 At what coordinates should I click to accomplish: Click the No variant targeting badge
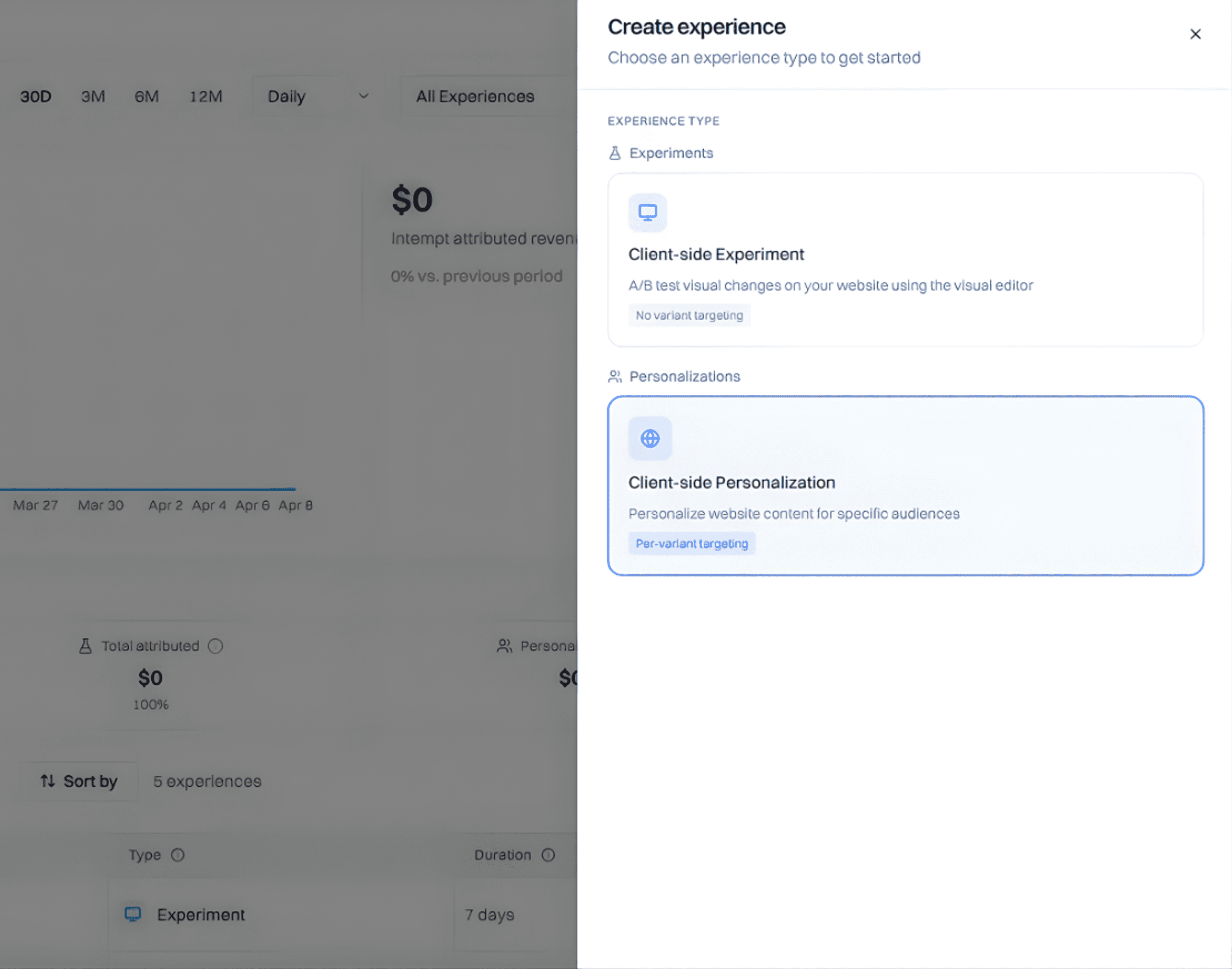(x=689, y=315)
